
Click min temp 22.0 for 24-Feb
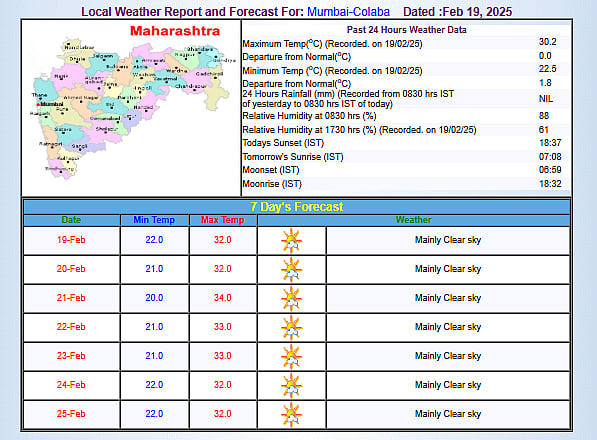(154, 385)
